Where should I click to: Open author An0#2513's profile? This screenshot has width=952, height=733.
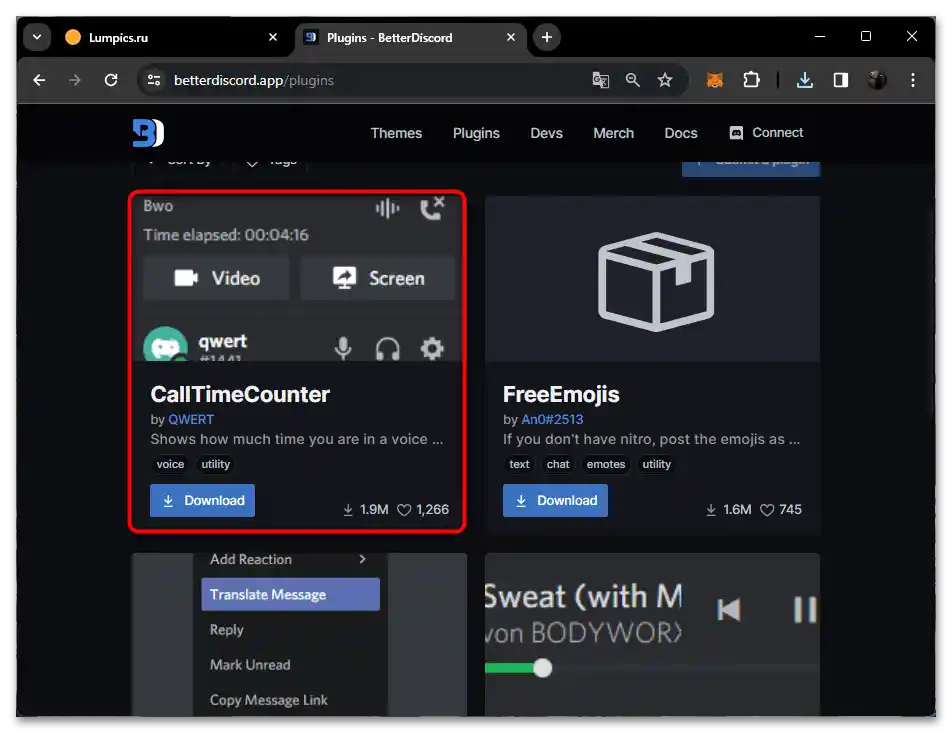pos(552,420)
